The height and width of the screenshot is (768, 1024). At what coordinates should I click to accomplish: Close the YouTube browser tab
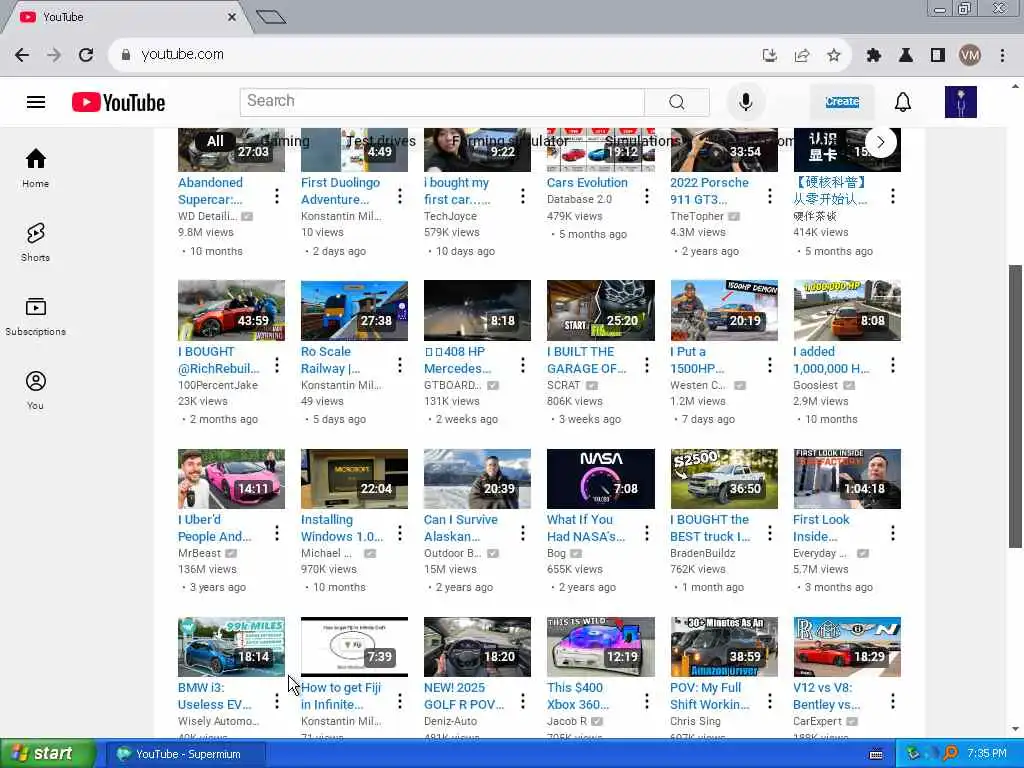tap(232, 17)
